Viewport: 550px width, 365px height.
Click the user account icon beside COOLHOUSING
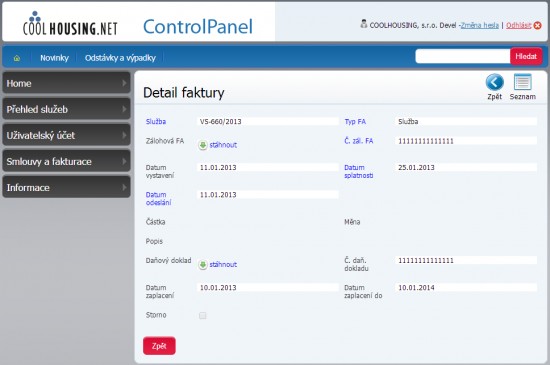coord(364,24)
